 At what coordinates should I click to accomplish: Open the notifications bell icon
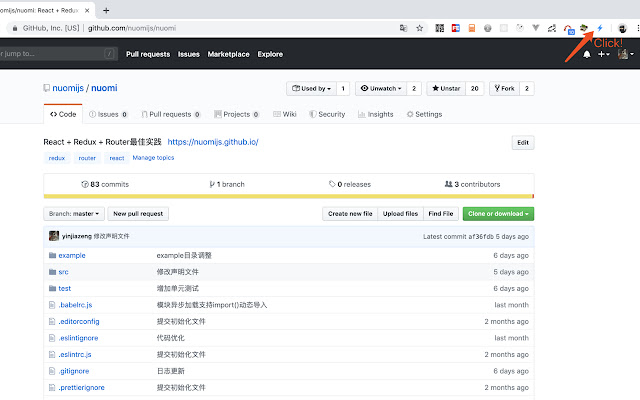(587, 54)
